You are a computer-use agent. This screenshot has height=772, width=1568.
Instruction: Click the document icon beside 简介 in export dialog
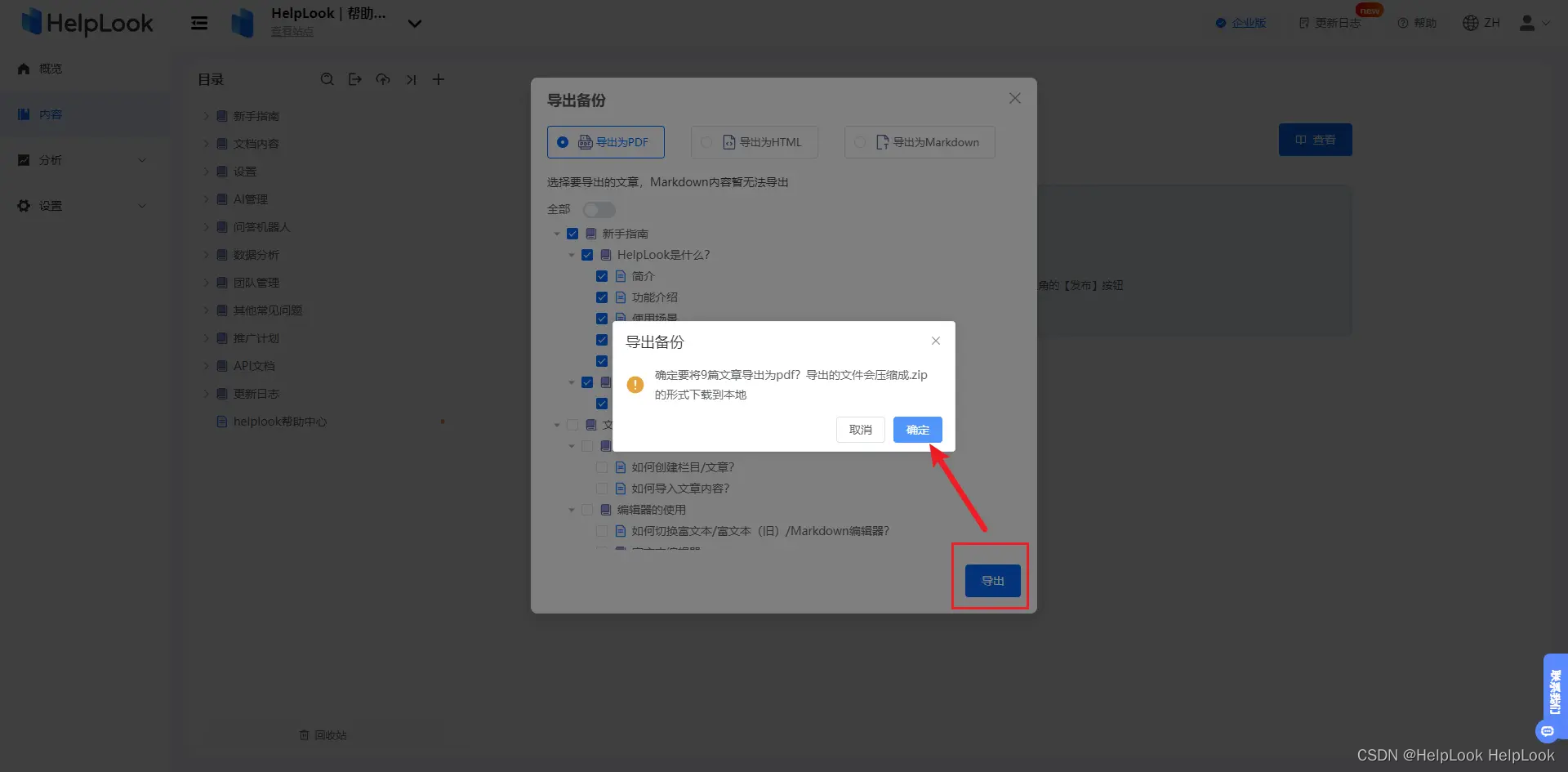click(621, 276)
